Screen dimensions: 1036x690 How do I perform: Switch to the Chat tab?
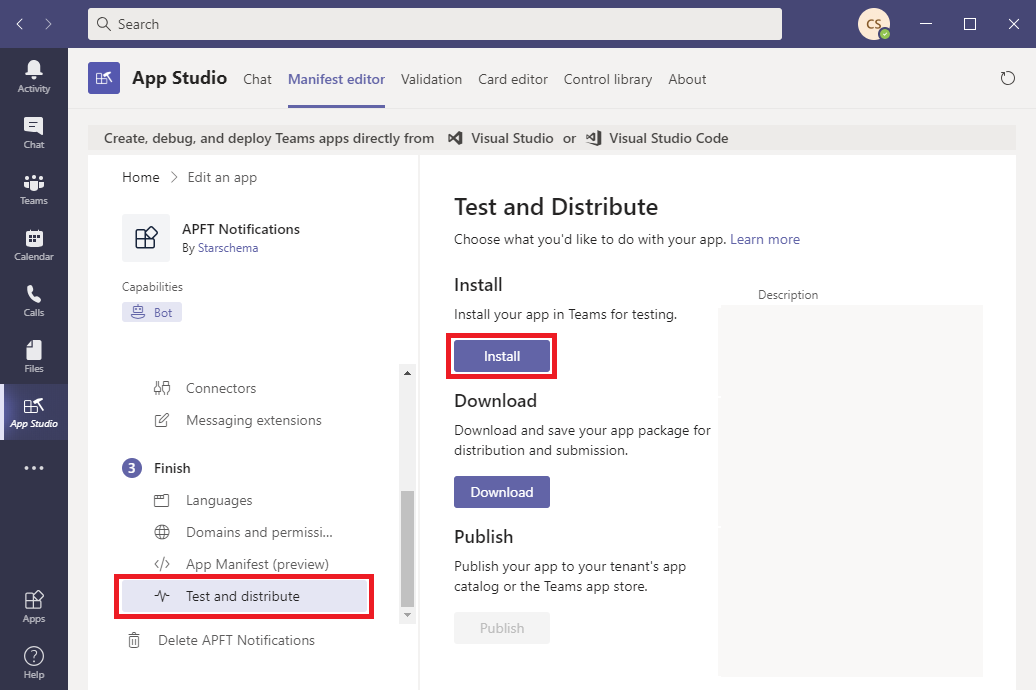(257, 79)
